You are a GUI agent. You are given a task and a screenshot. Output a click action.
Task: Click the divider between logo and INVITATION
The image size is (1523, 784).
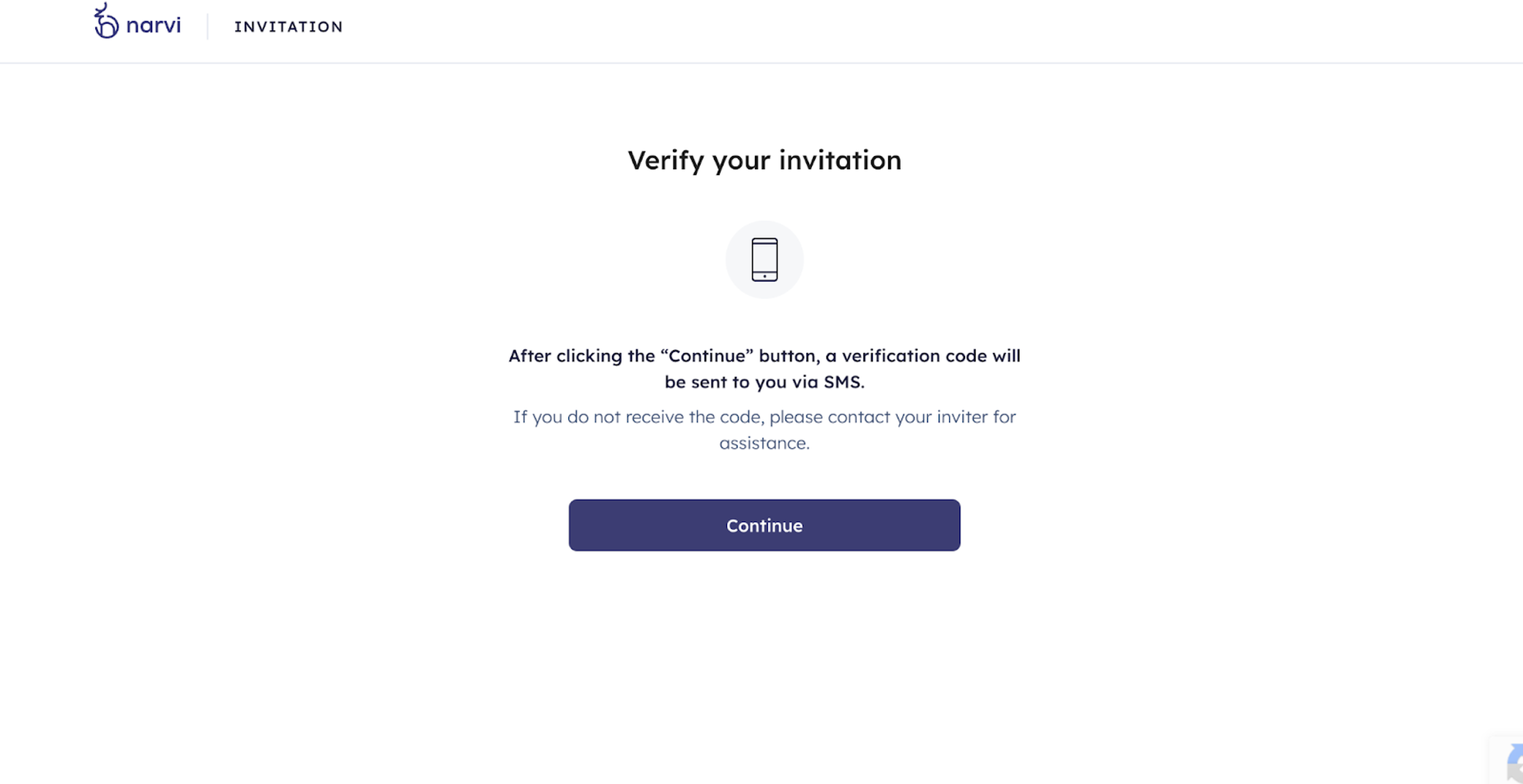[x=207, y=25]
